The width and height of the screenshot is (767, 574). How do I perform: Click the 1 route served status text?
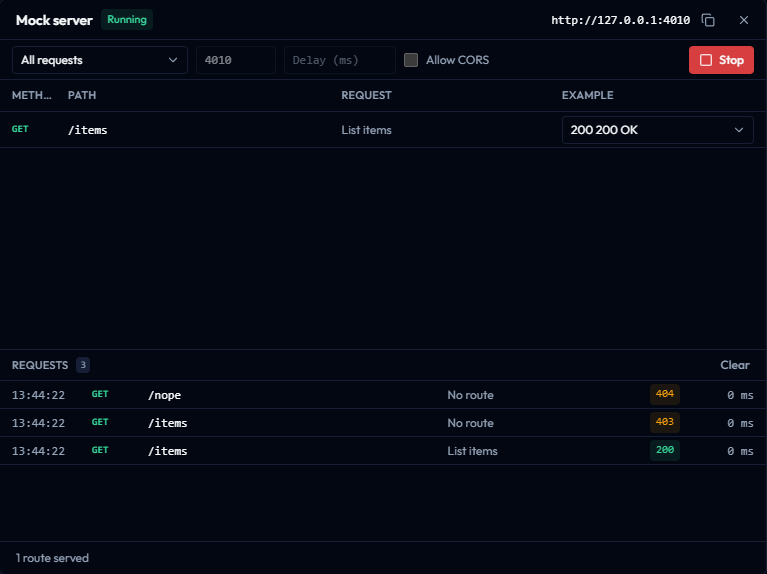click(x=52, y=558)
